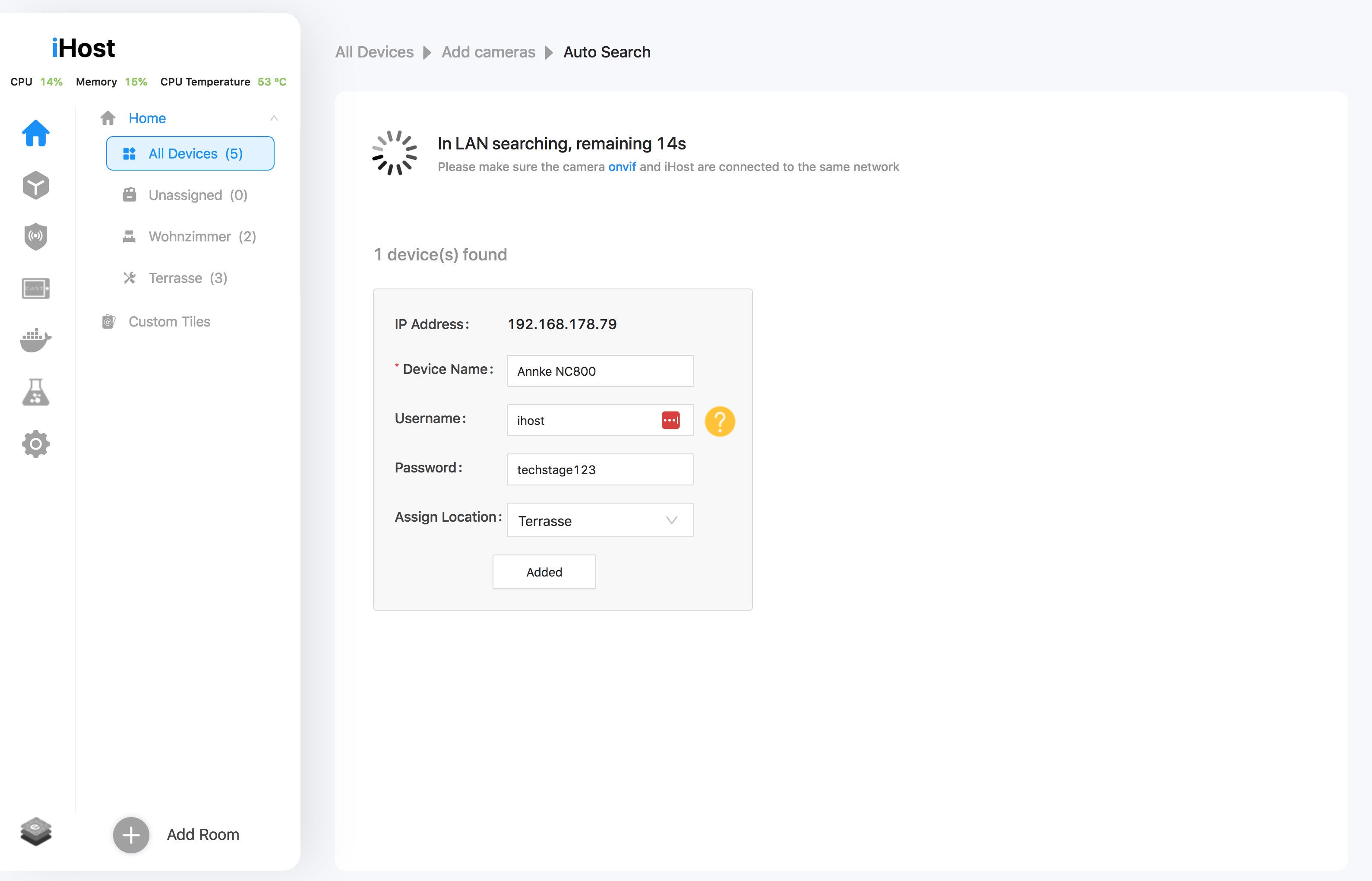Click the red password manager icon in the Username field
Viewport: 1372px width, 881px height.
tap(670, 421)
